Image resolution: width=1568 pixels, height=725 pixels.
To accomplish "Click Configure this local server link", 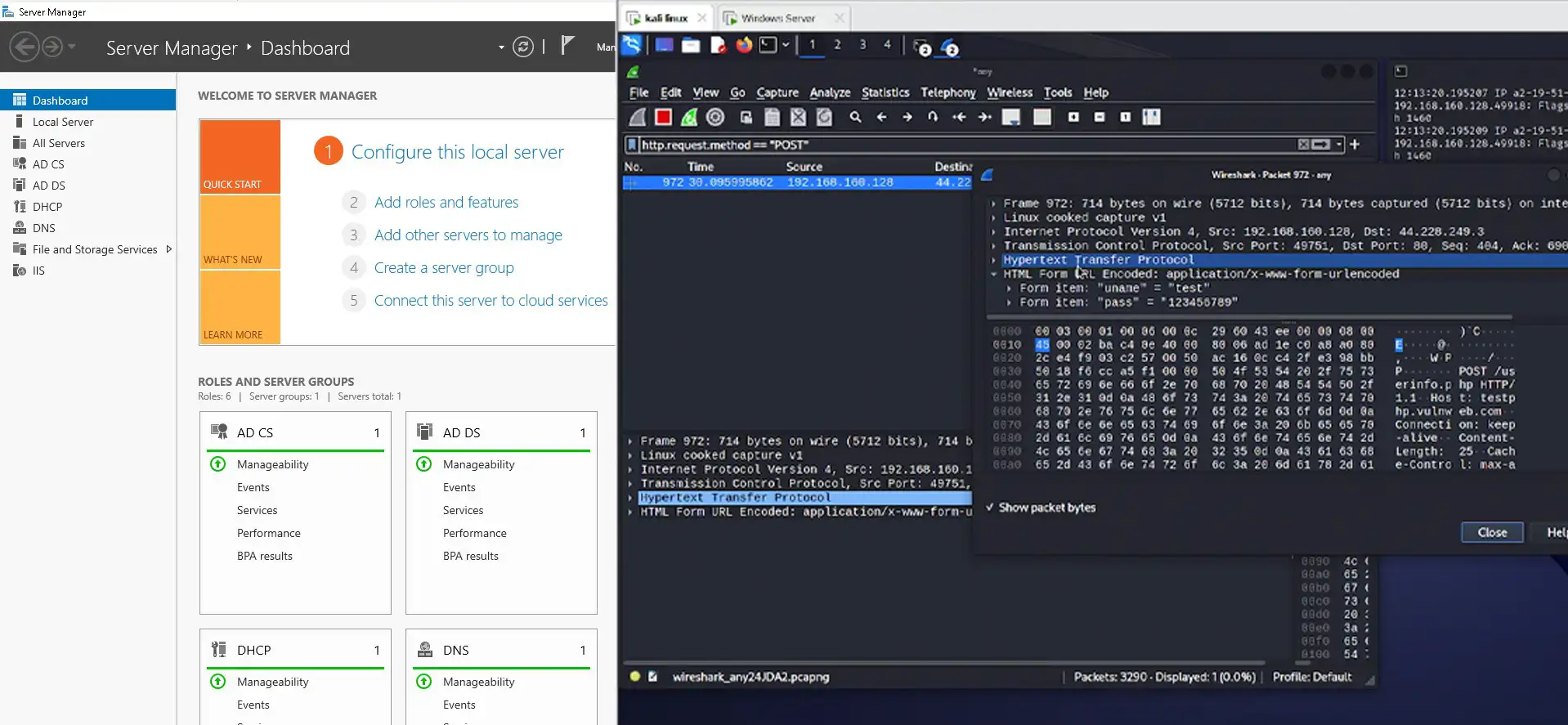I will (458, 152).
